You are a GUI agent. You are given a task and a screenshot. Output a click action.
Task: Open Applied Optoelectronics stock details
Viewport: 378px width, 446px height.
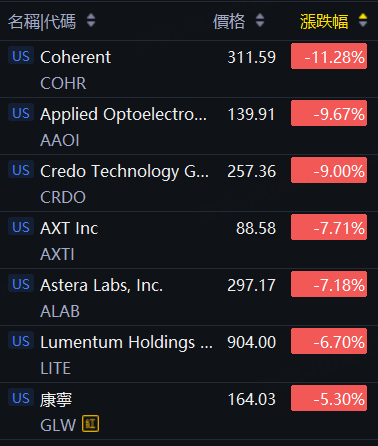click(x=189, y=126)
